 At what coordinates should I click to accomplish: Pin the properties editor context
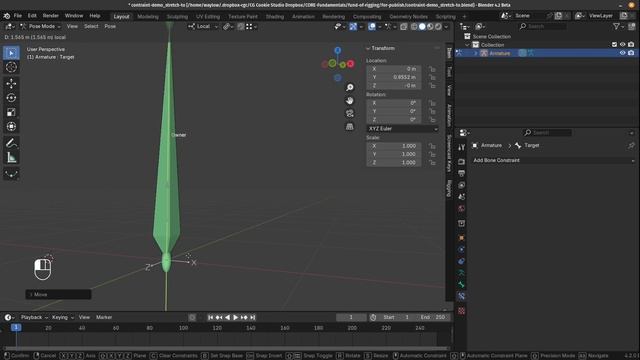tap(631, 145)
